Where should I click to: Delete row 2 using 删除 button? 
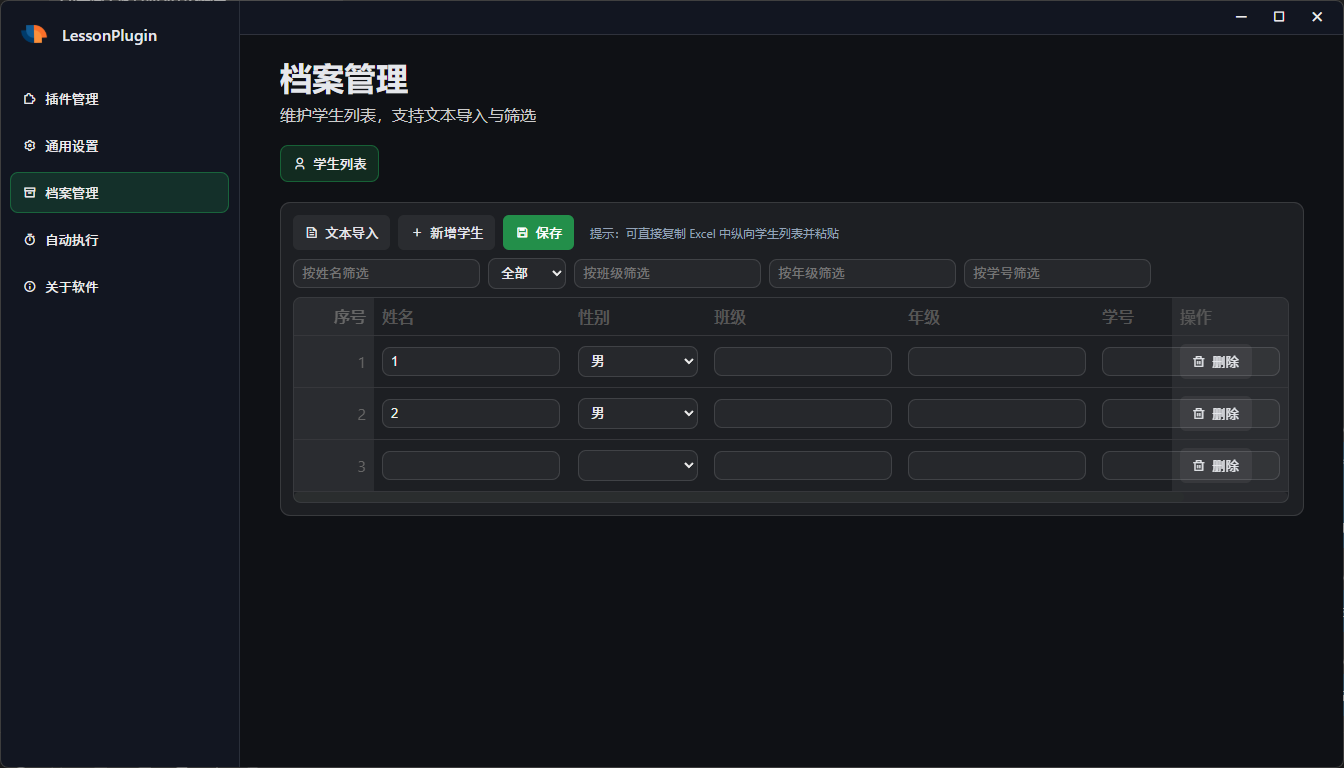tap(1216, 414)
